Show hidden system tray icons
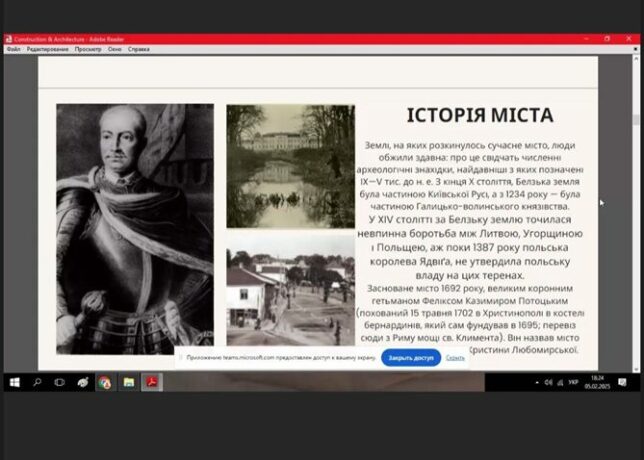 536,382
